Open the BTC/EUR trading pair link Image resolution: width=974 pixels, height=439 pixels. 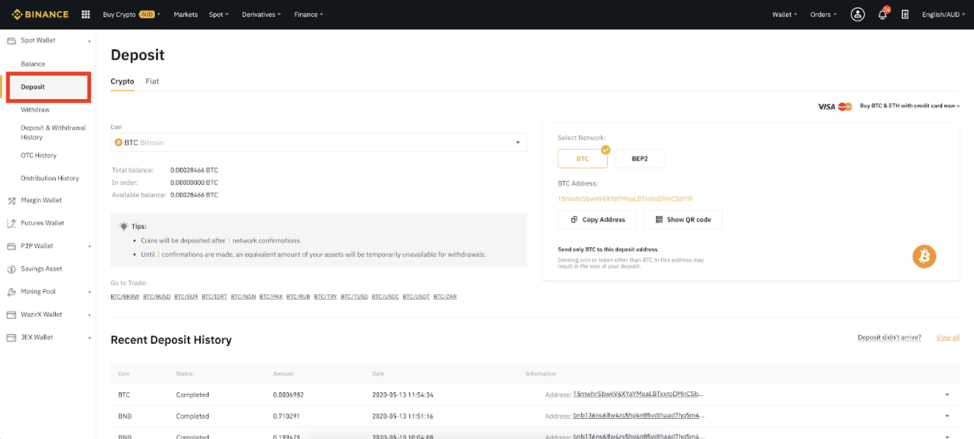[186, 297]
